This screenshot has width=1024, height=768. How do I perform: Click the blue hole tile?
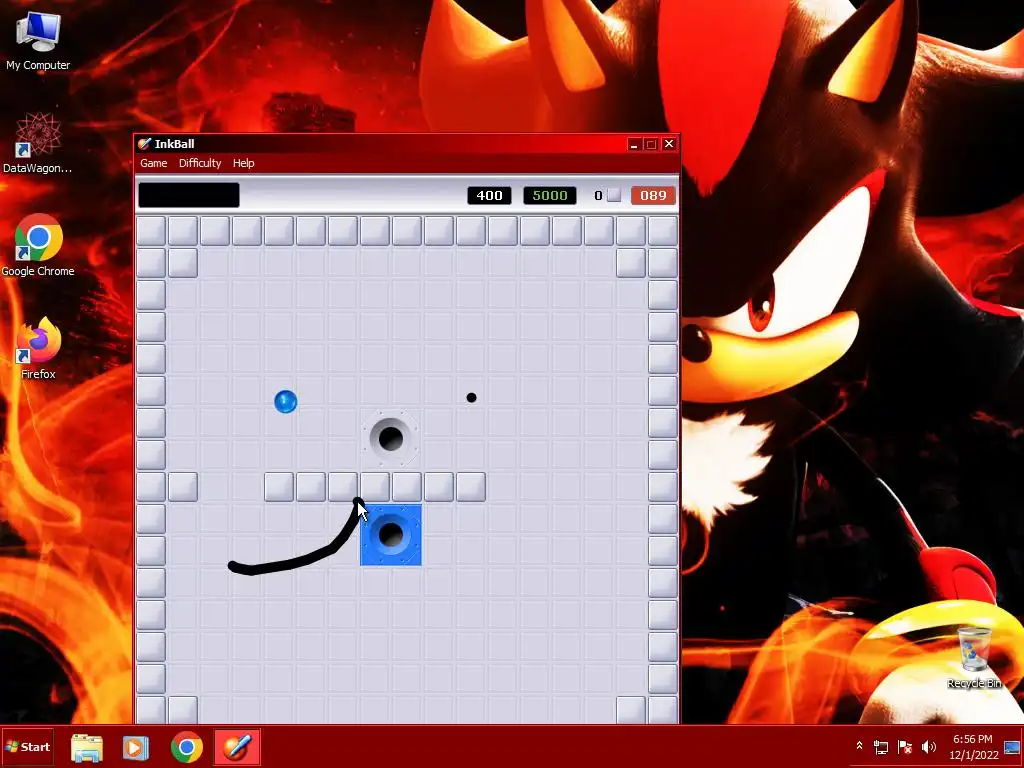(x=391, y=535)
